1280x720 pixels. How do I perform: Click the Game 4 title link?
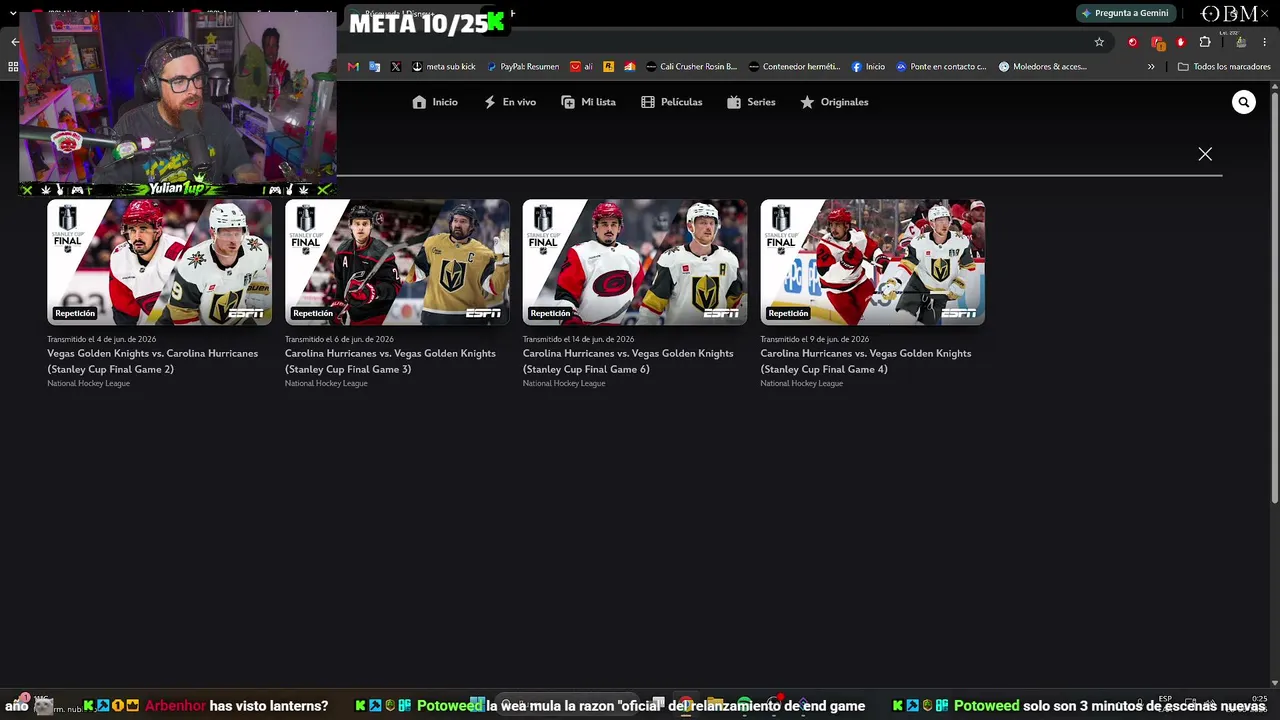[866, 361]
